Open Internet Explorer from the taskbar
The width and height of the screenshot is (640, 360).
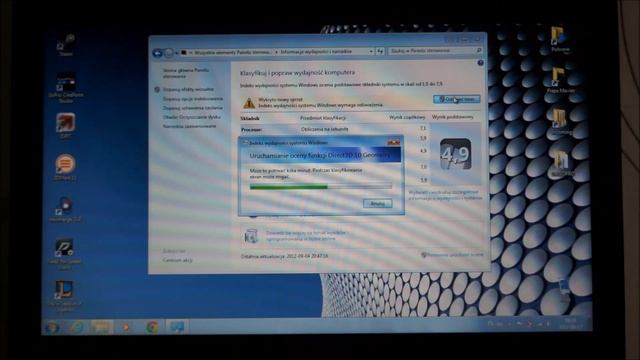point(77,327)
